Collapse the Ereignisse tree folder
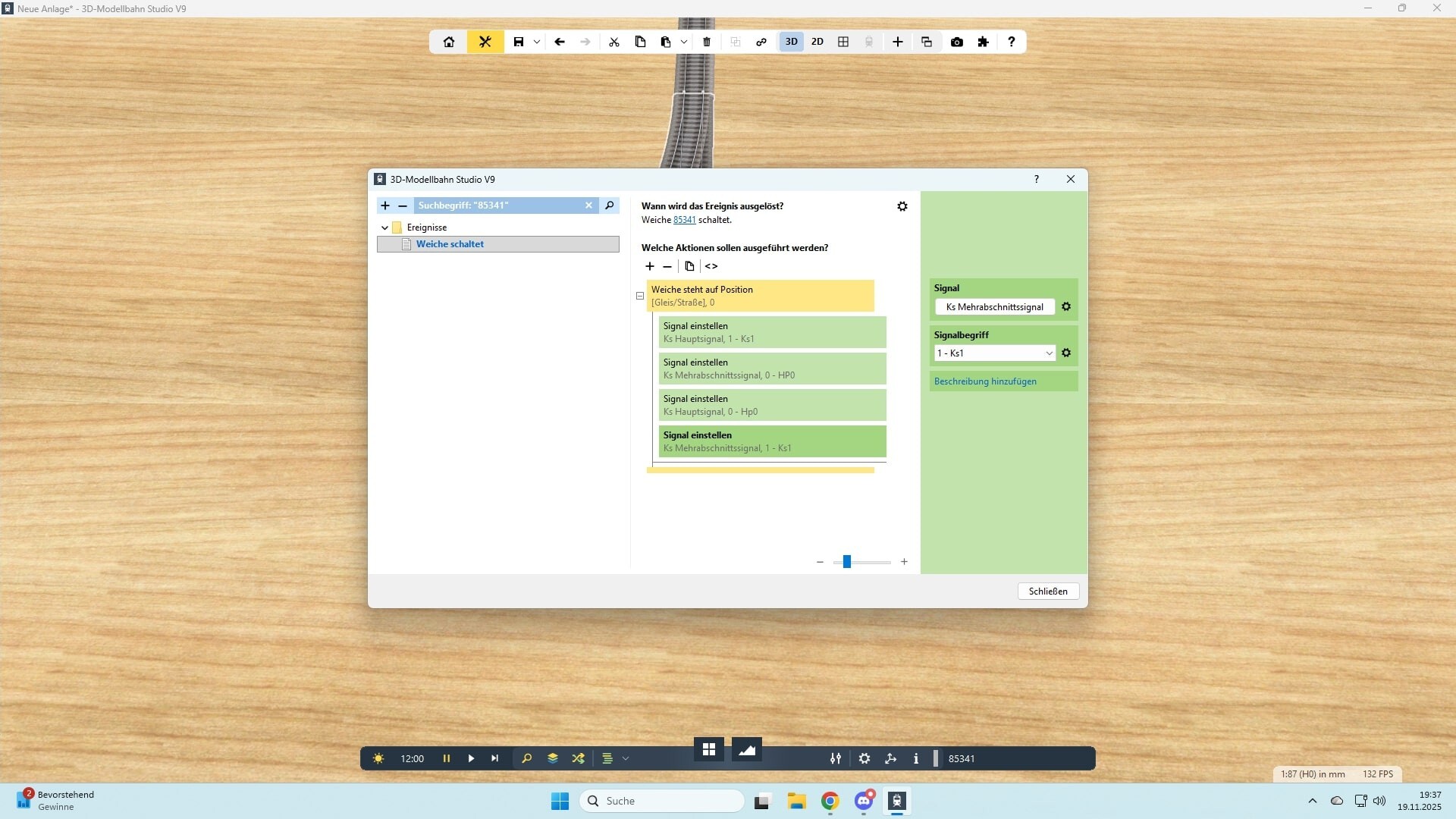Image resolution: width=1456 pixels, height=819 pixels. [x=384, y=227]
